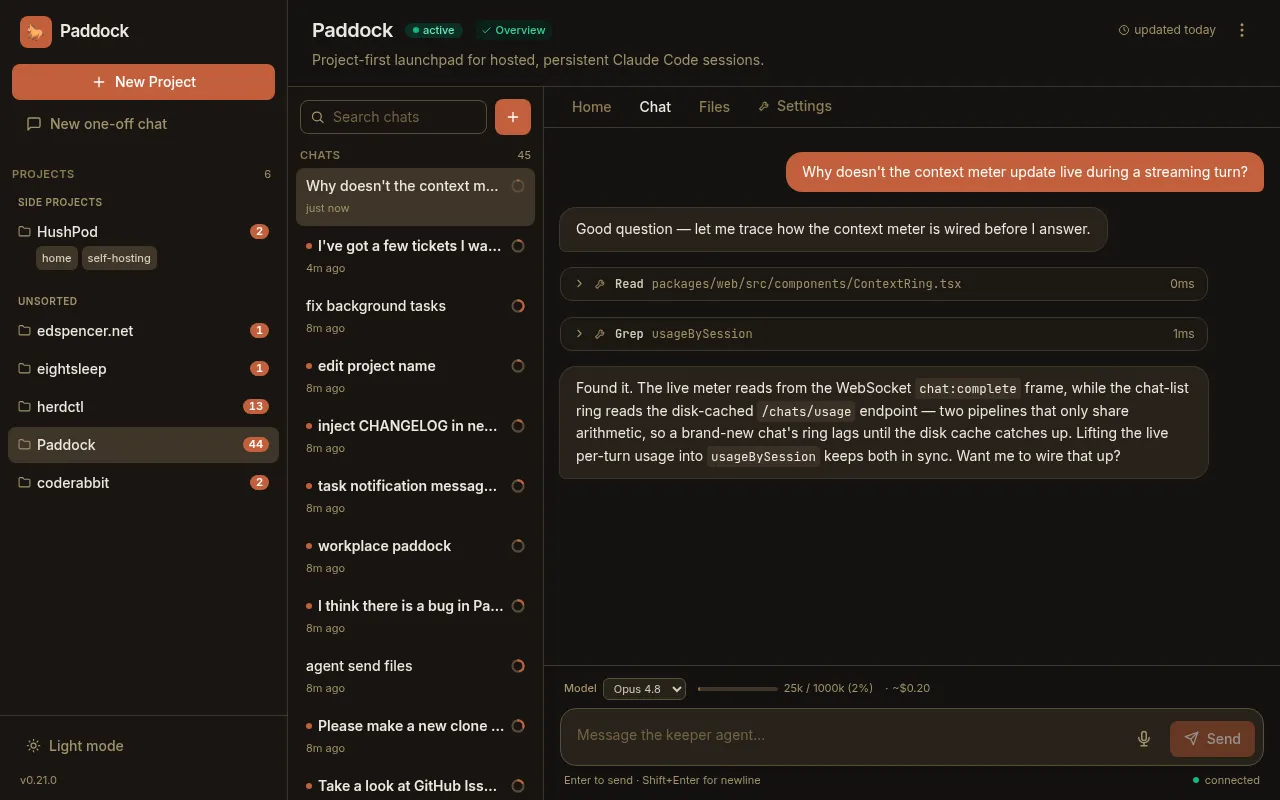Switch to the Files tab
Image resolution: width=1280 pixels, height=800 pixels.
coord(714,107)
